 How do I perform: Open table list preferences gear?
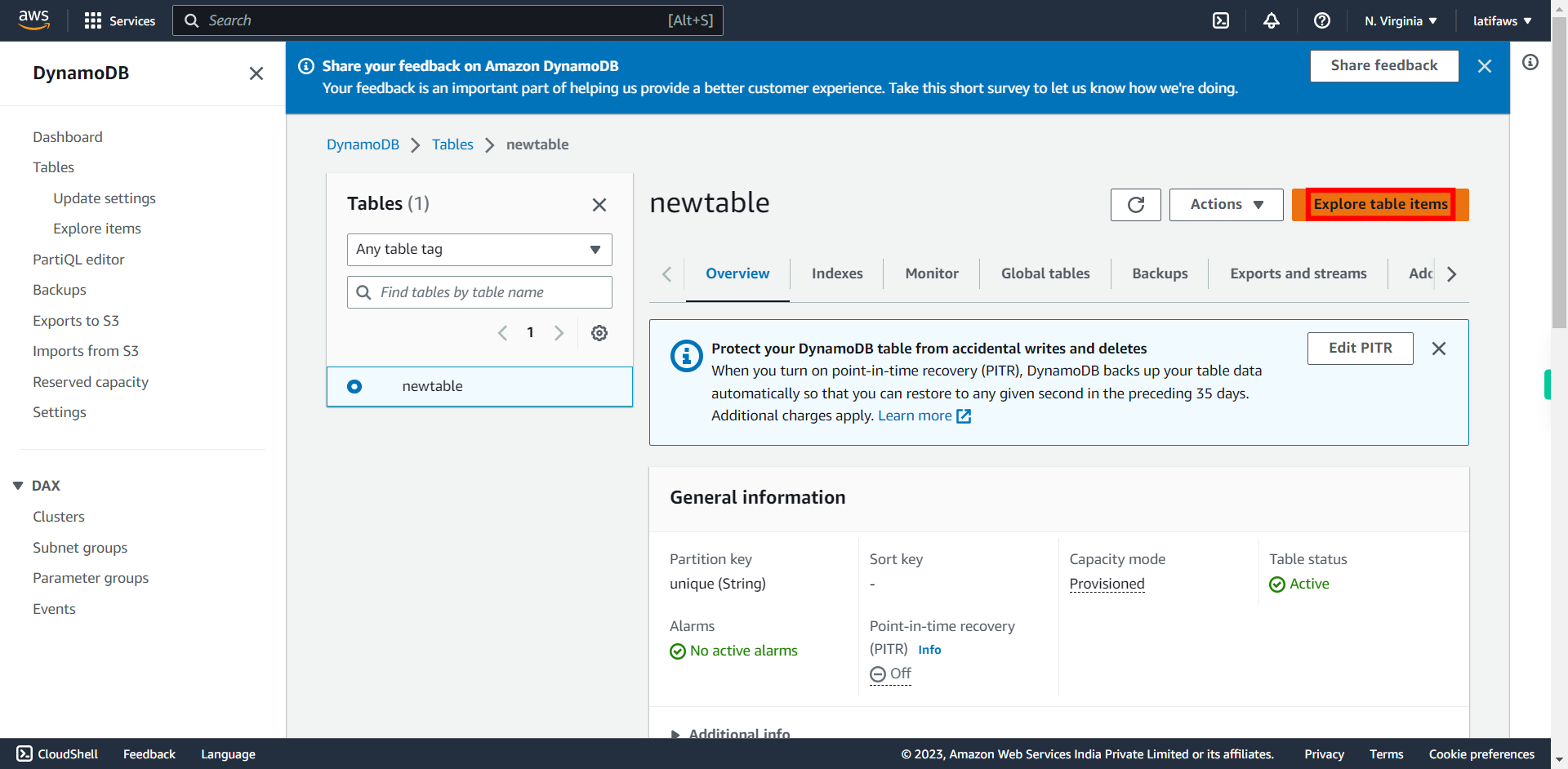pos(599,333)
